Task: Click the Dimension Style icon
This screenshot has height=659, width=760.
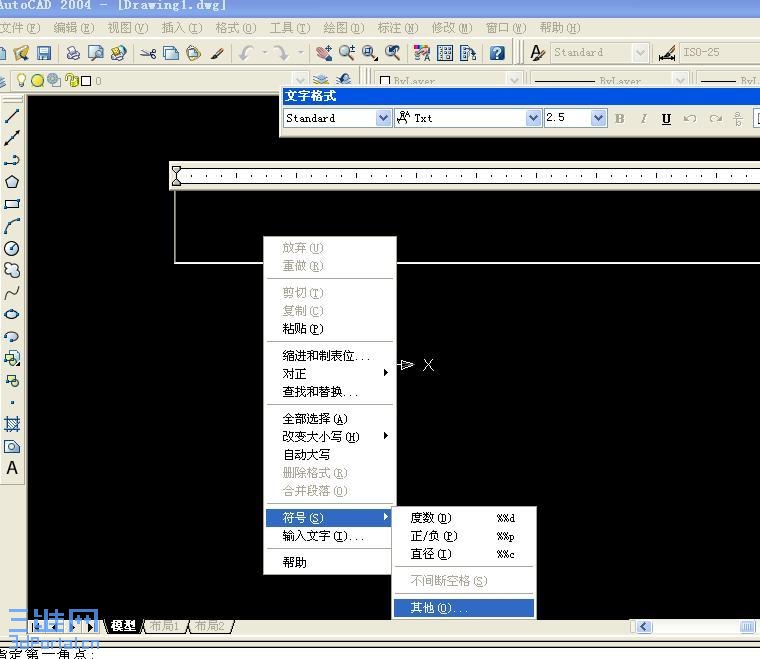Action: click(667, 53)
